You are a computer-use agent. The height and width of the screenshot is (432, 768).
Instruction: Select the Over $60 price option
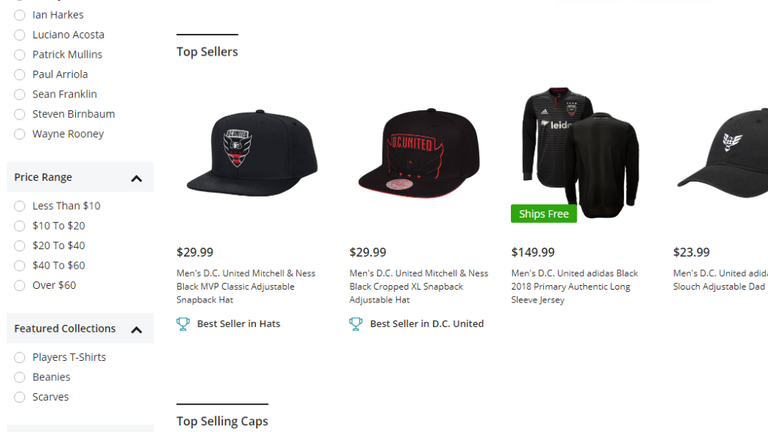20,286
